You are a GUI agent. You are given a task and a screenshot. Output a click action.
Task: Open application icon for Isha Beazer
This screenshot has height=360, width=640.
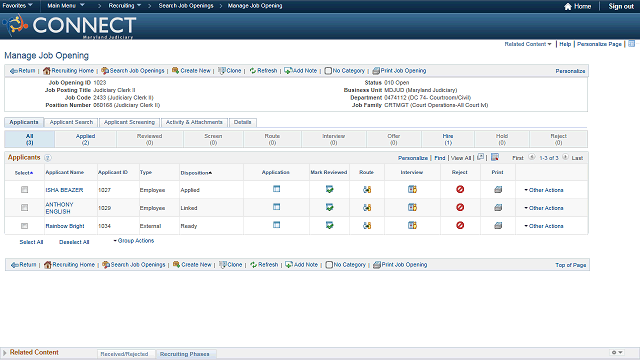pos(276,189)
